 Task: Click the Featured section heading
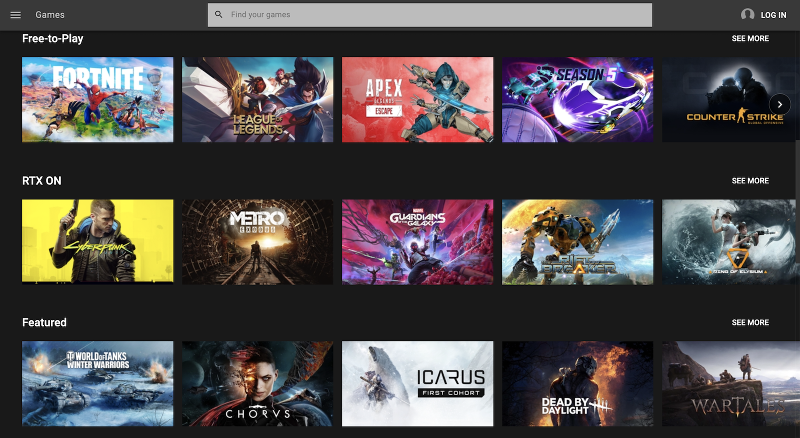pyautogui.click(x=44, y=322)
